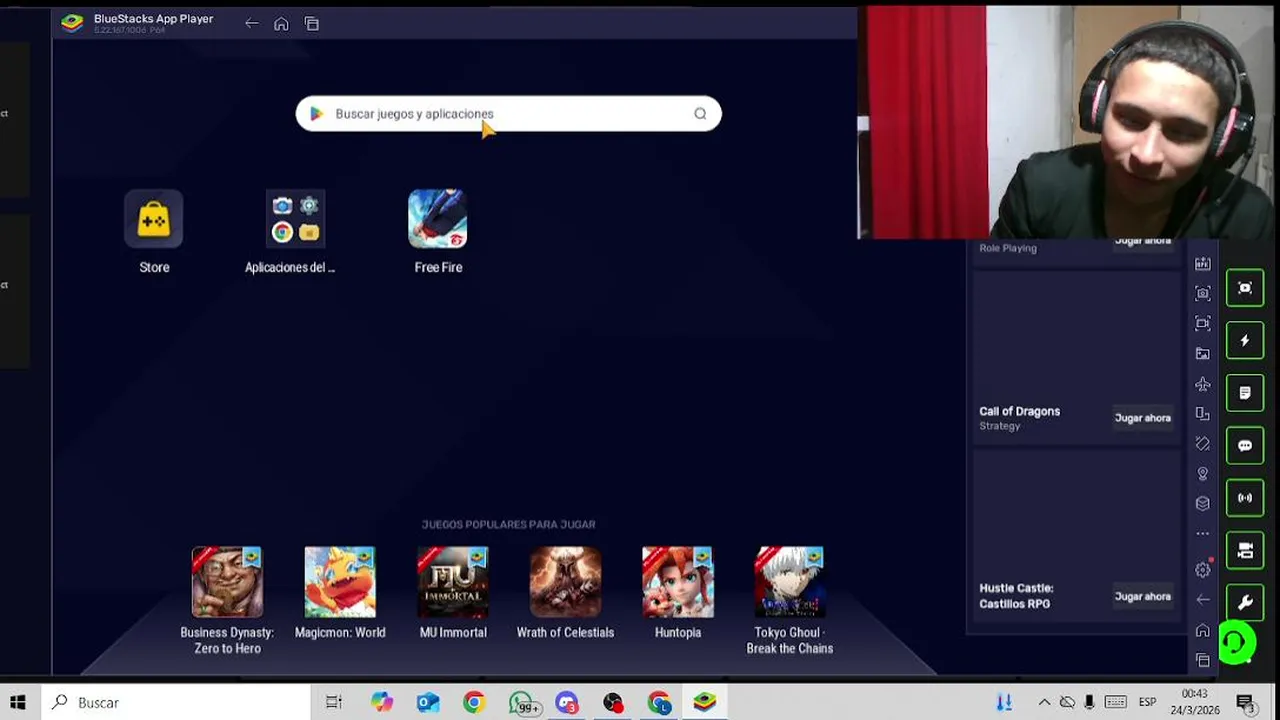Take a screenshot with the side toolbar
1280x720 pixels.
[x=1203, y=293]
